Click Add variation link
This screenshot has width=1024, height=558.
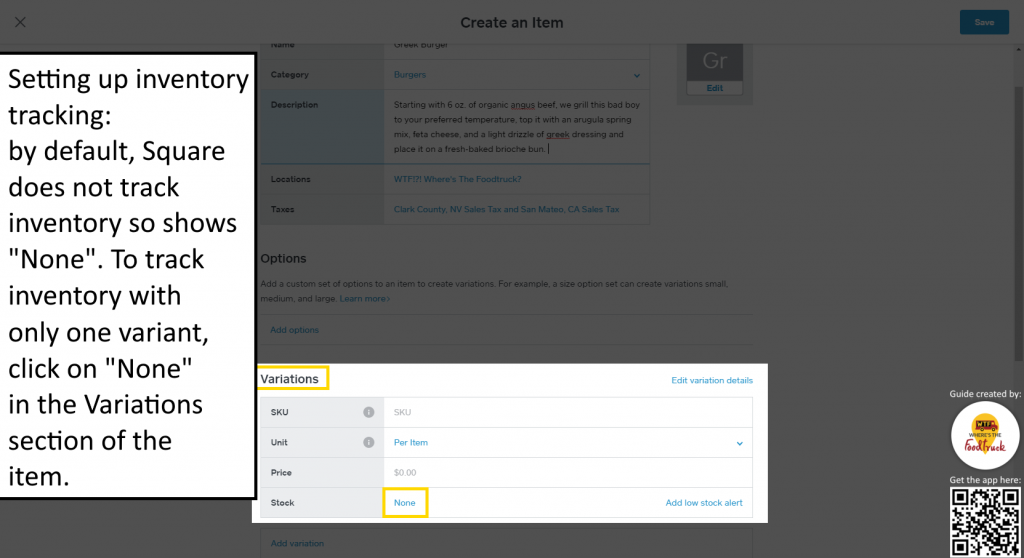tap(297, 544)
